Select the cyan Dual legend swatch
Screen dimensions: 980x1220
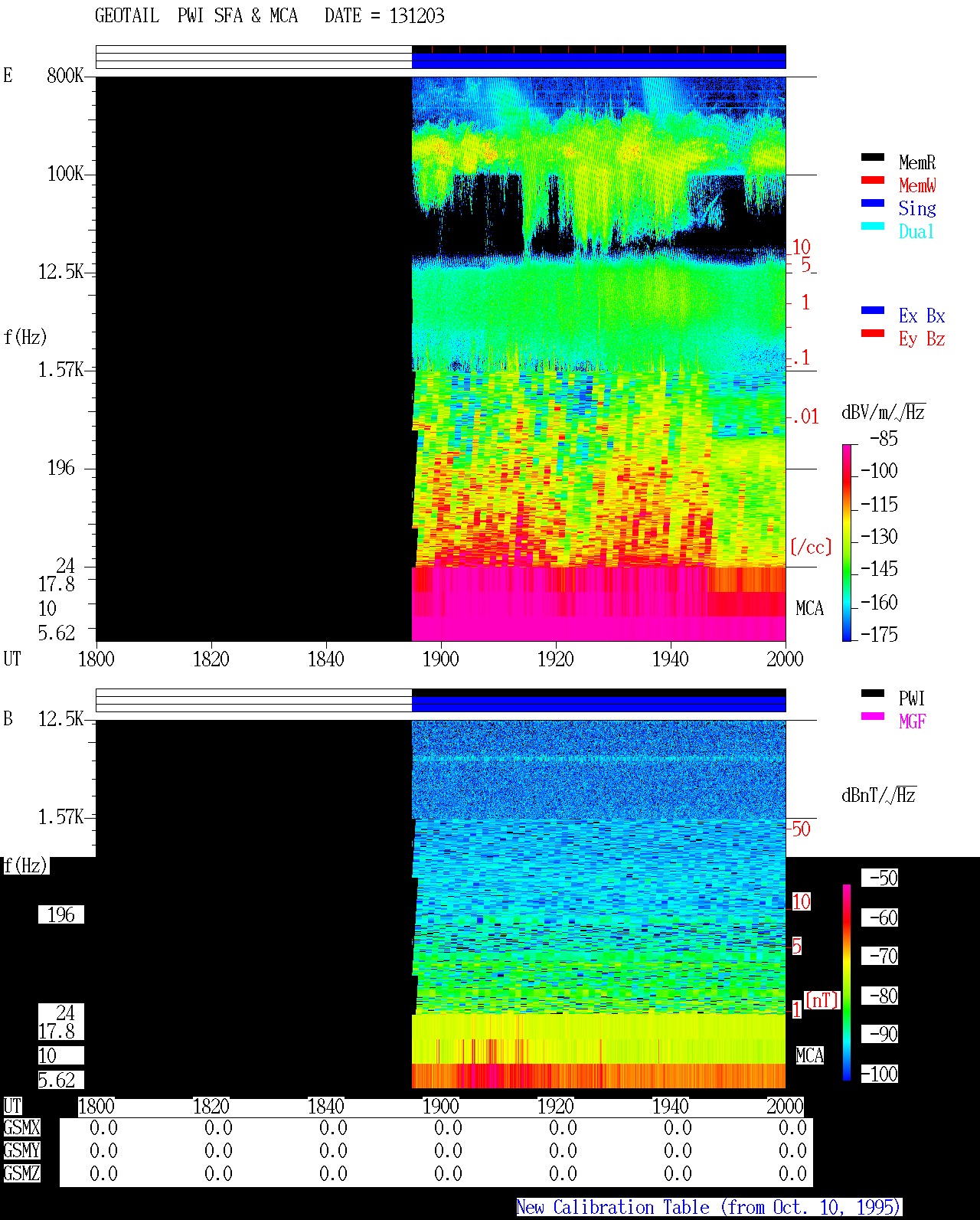(x=872, y=226)
